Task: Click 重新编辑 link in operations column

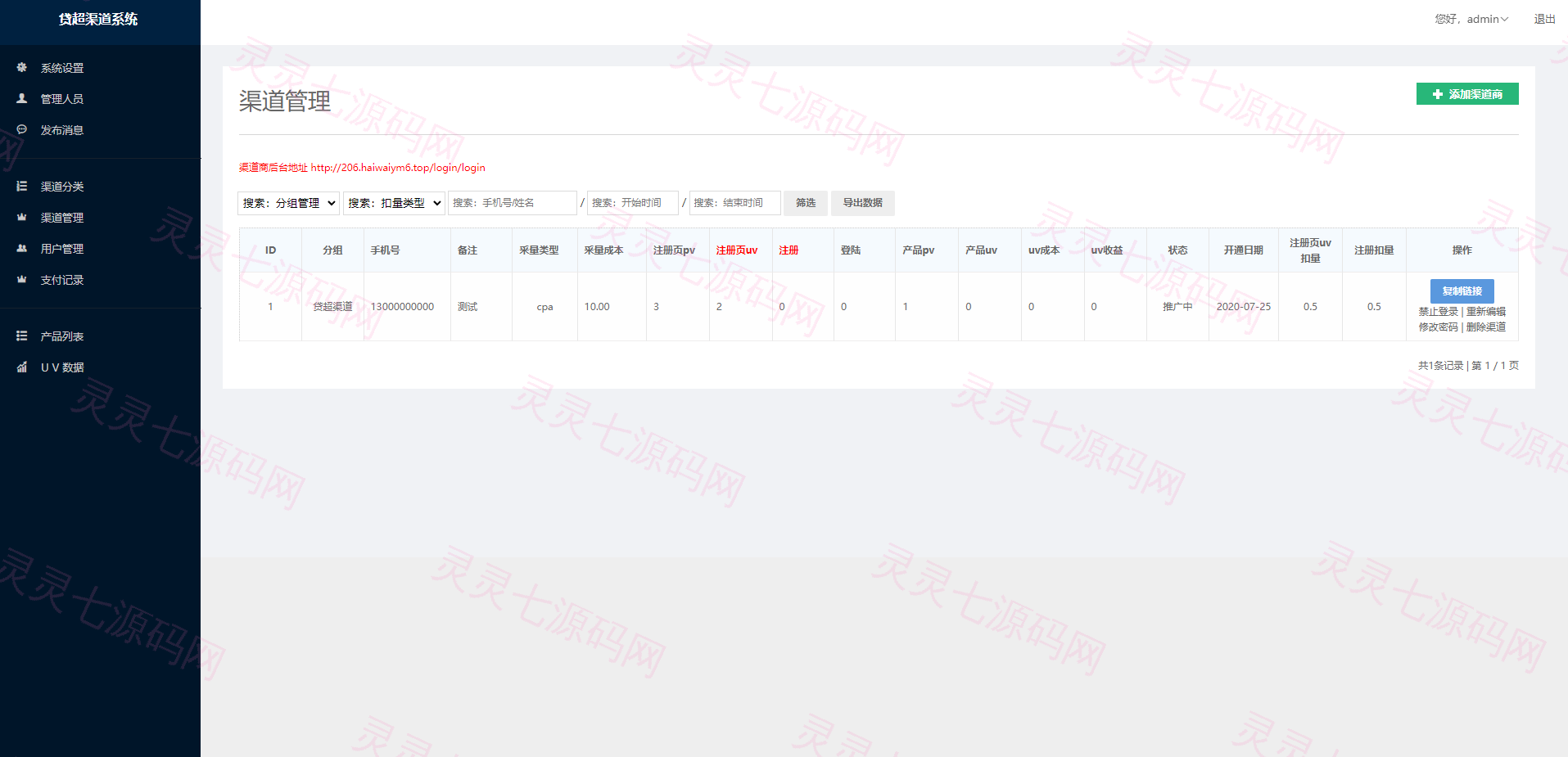Action: point(1486,312)
